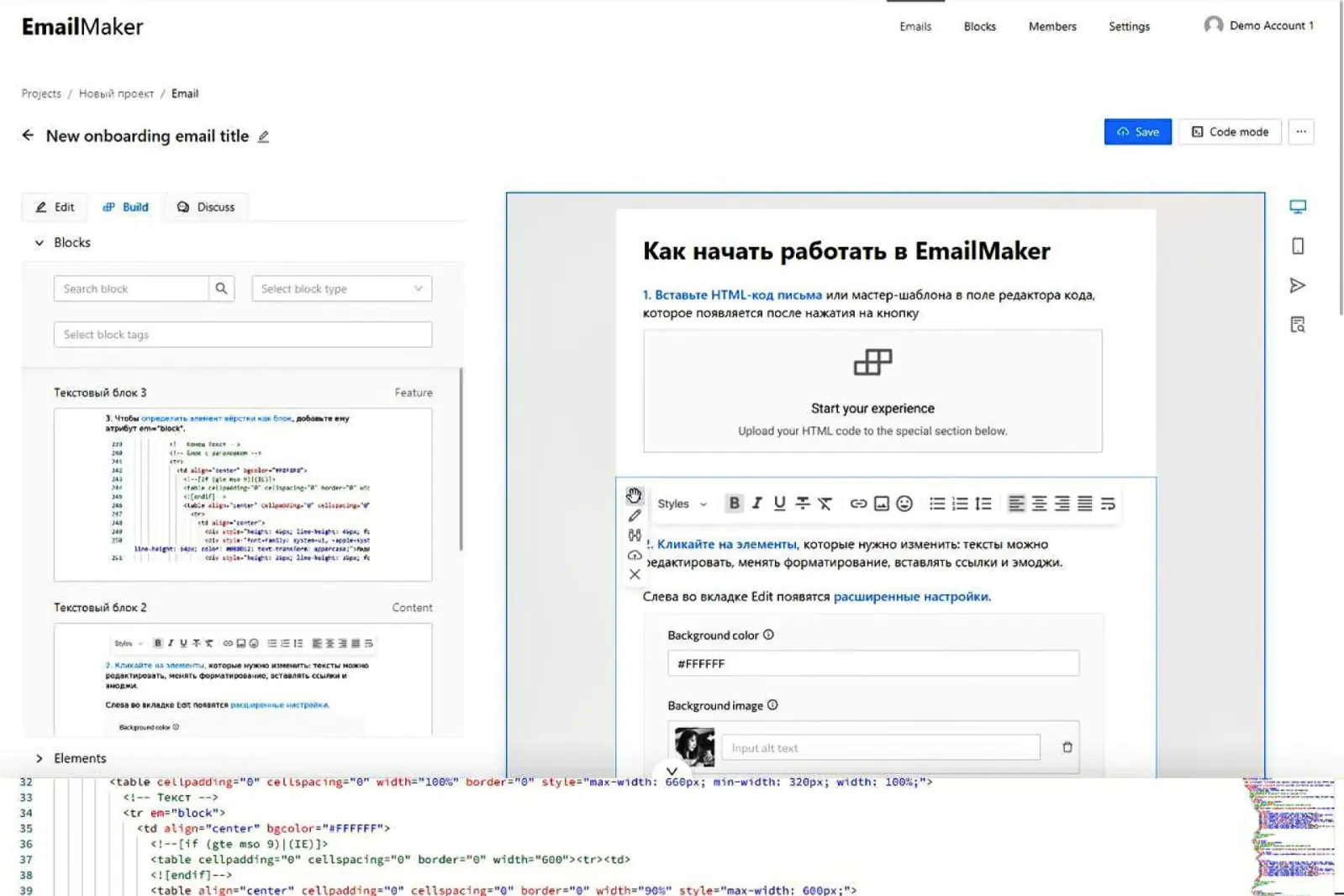
Task: Click the block code brackets icon
Action: click(635, 535)
